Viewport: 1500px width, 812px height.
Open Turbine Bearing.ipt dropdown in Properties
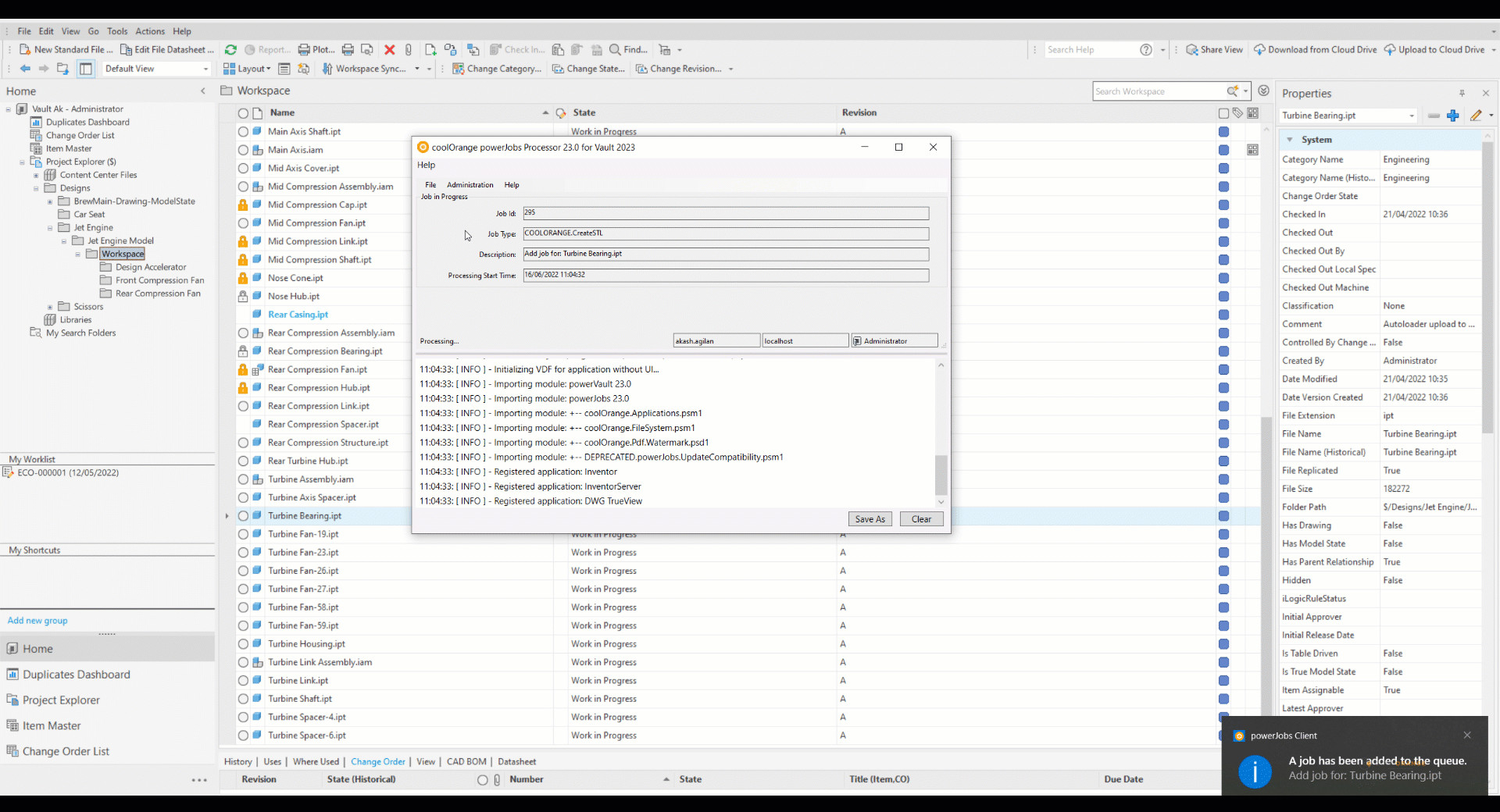click(x=1412, y=116)
